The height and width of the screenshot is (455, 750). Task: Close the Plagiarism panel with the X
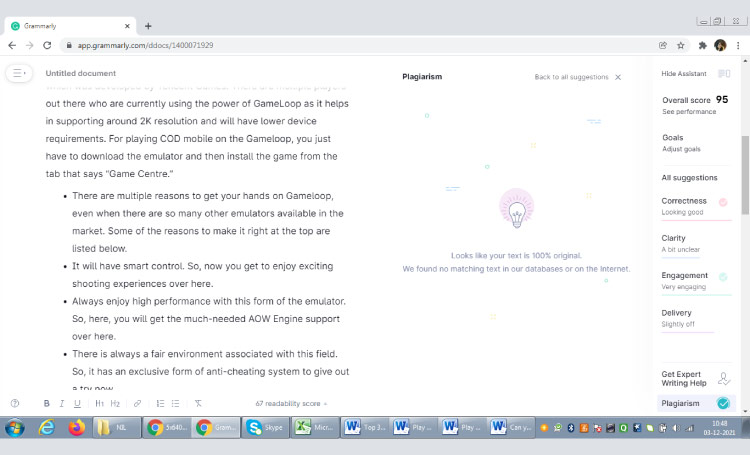coord(618,77)
